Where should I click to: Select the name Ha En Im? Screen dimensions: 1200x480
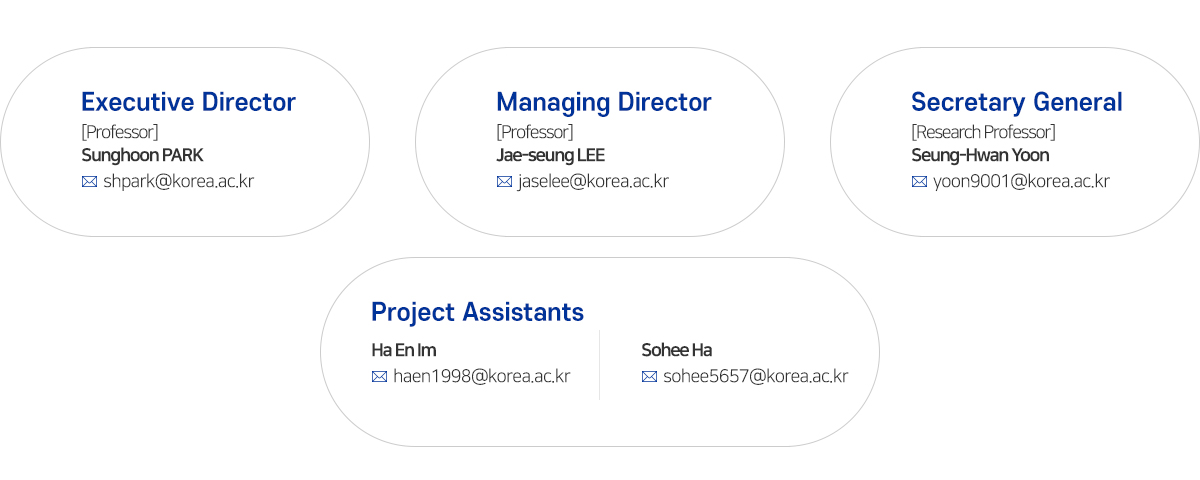403,350
